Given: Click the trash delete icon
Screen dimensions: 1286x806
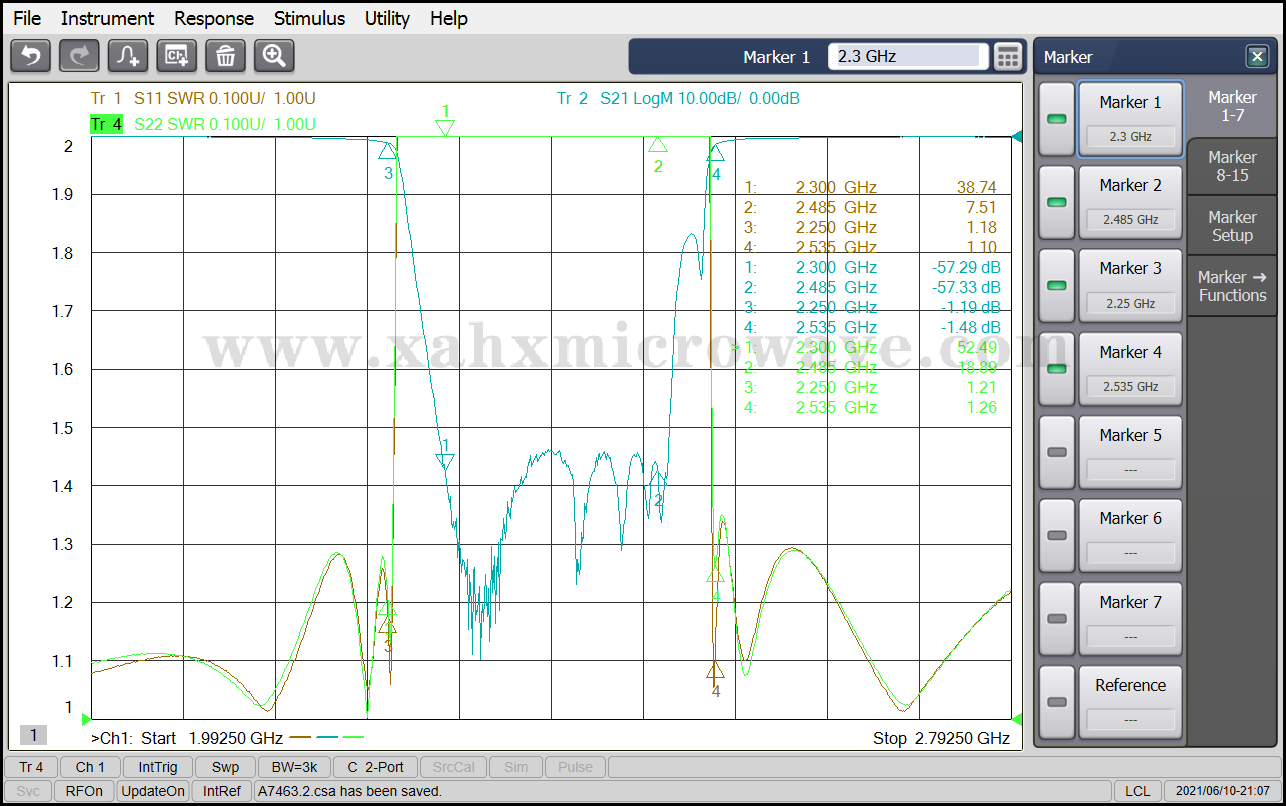Looking at the screenshot, I should 226,56.
